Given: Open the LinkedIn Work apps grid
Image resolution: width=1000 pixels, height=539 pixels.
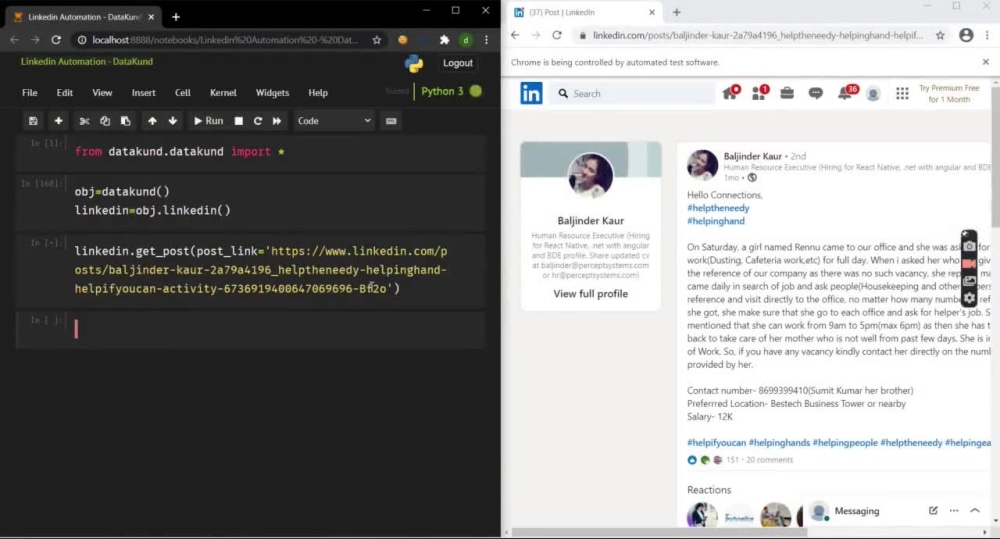Looking at the screenshot, I should point(902,94).
